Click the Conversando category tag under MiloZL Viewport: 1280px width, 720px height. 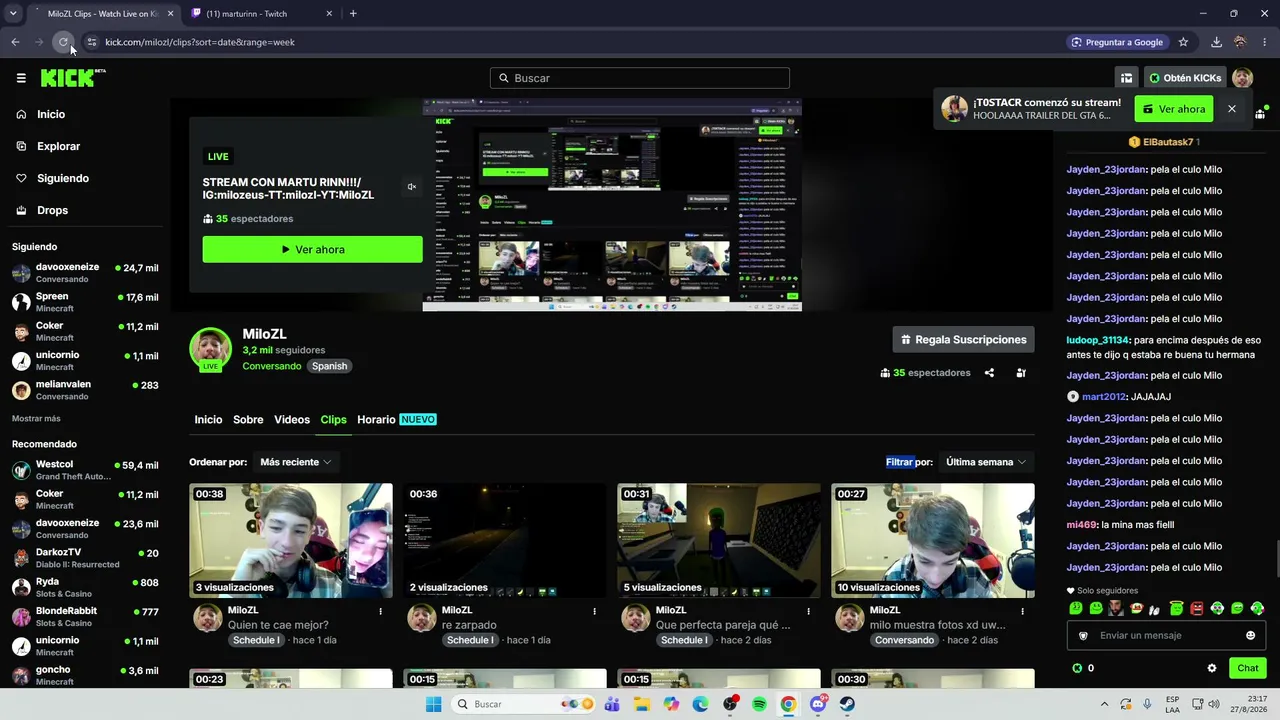(x=271, y=366)
